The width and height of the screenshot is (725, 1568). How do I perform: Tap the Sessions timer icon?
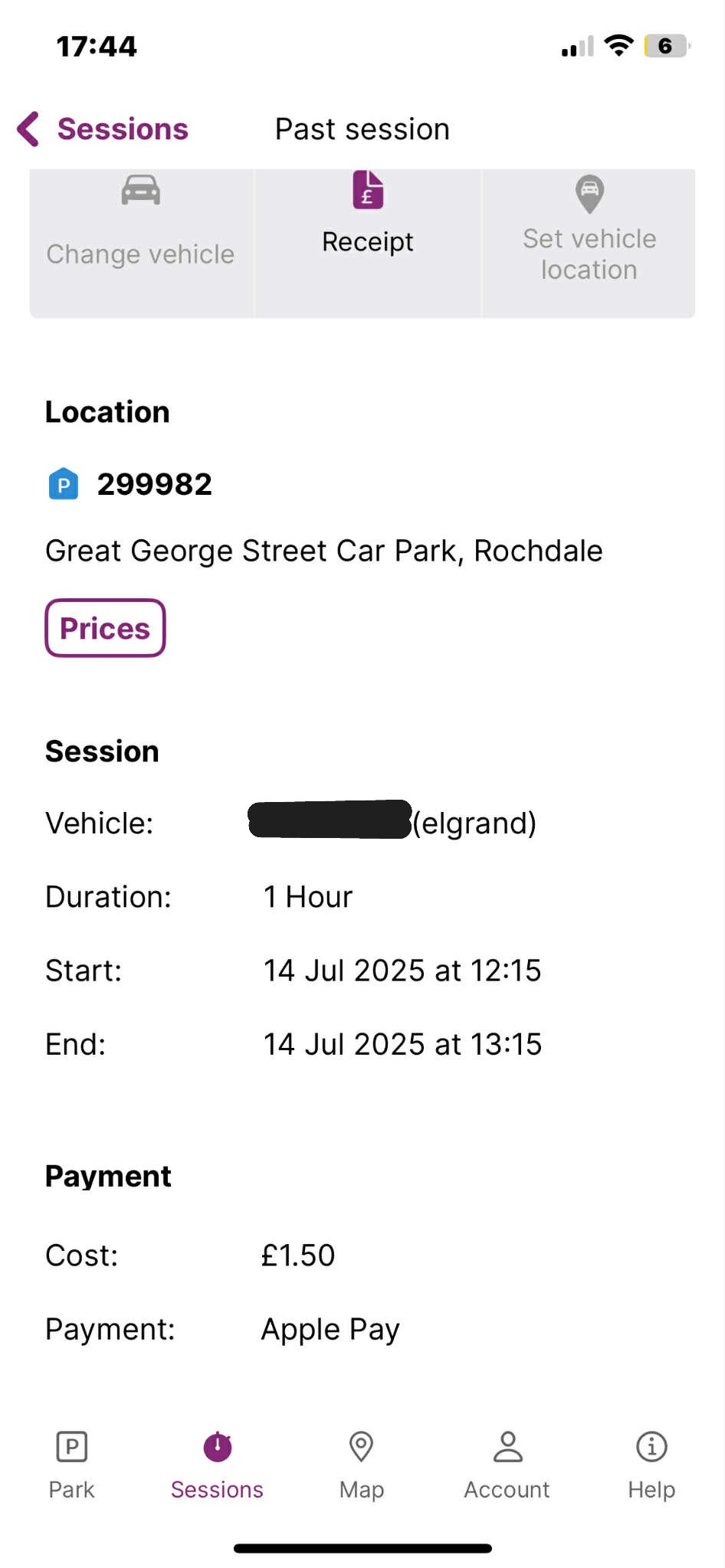click(x=218, y=1446)
